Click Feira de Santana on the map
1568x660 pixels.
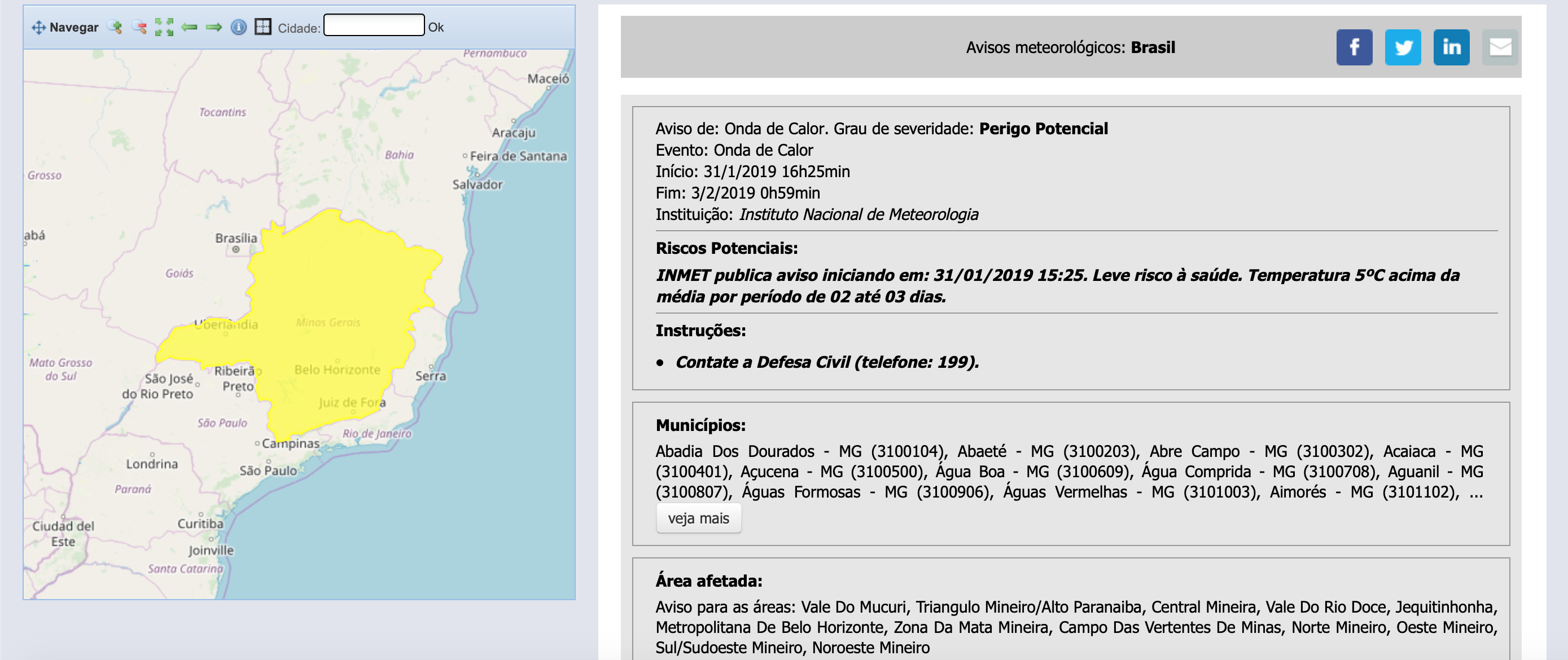click(518, 156)
